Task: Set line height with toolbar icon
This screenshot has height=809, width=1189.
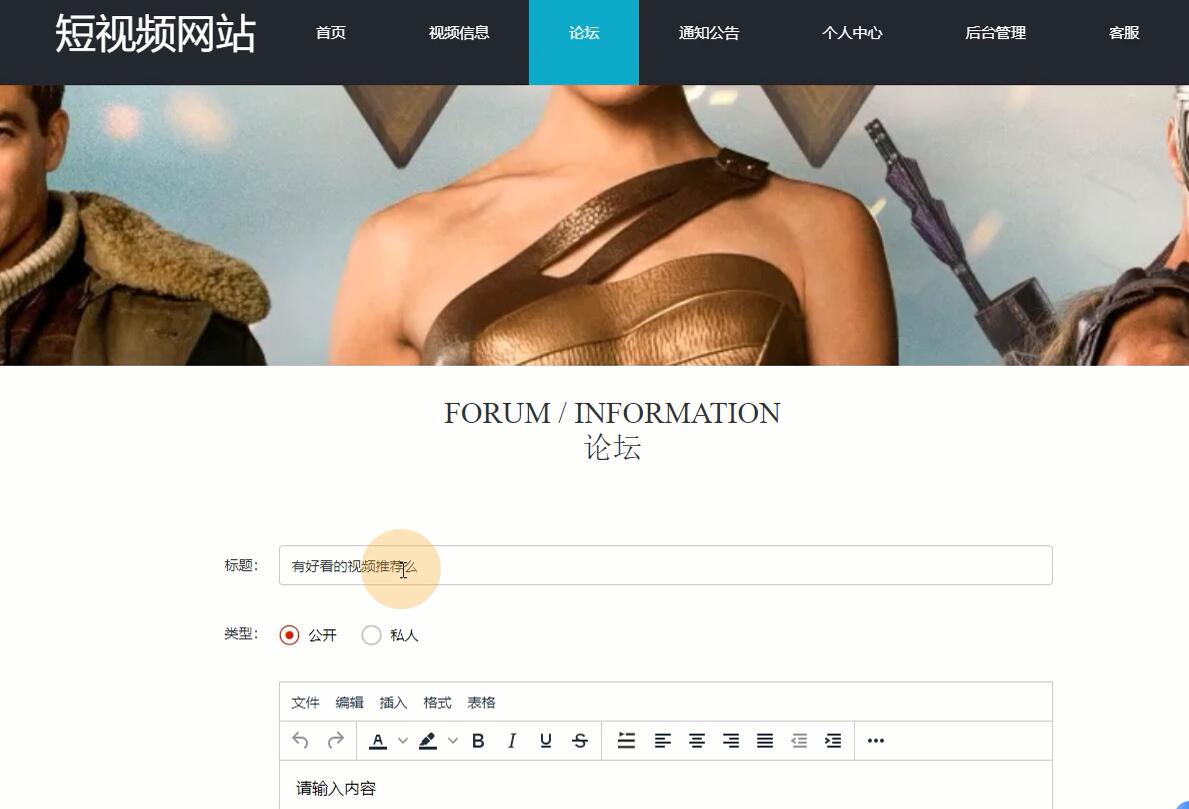Action: 627,741
